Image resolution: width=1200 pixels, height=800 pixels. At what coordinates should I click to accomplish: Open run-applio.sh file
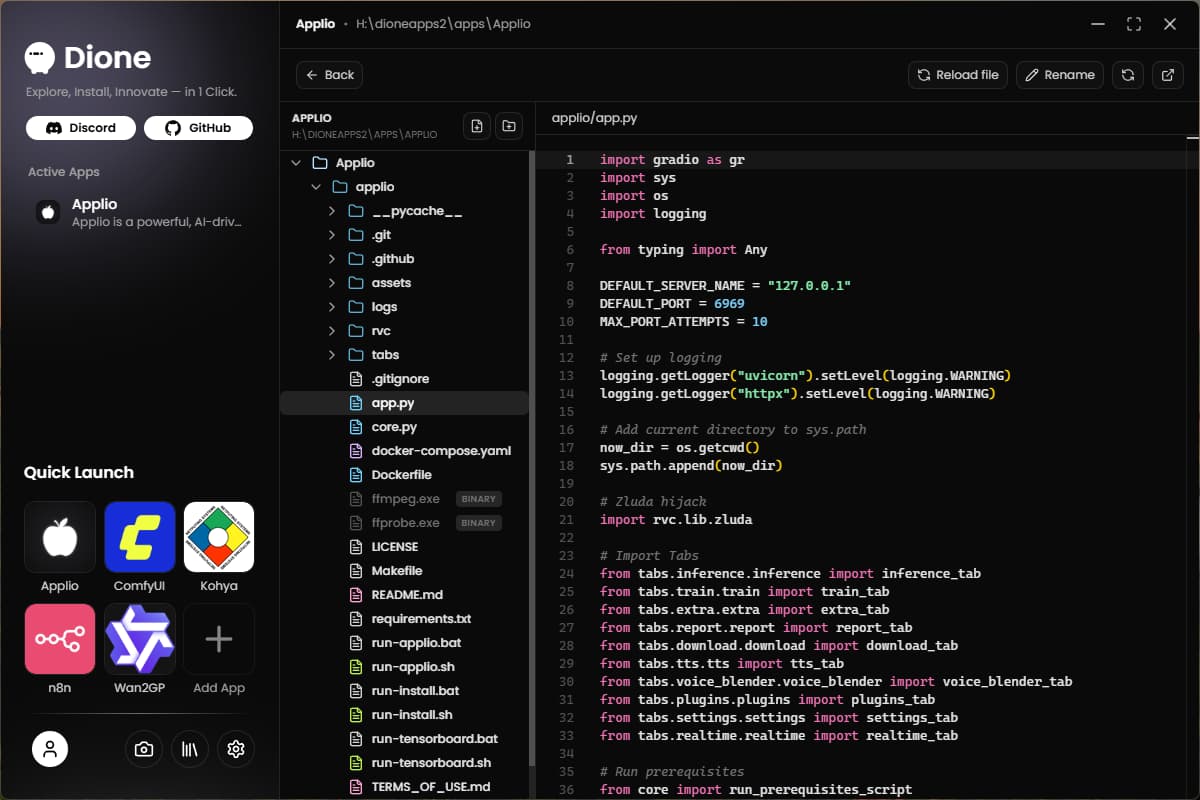coord(404,667)
